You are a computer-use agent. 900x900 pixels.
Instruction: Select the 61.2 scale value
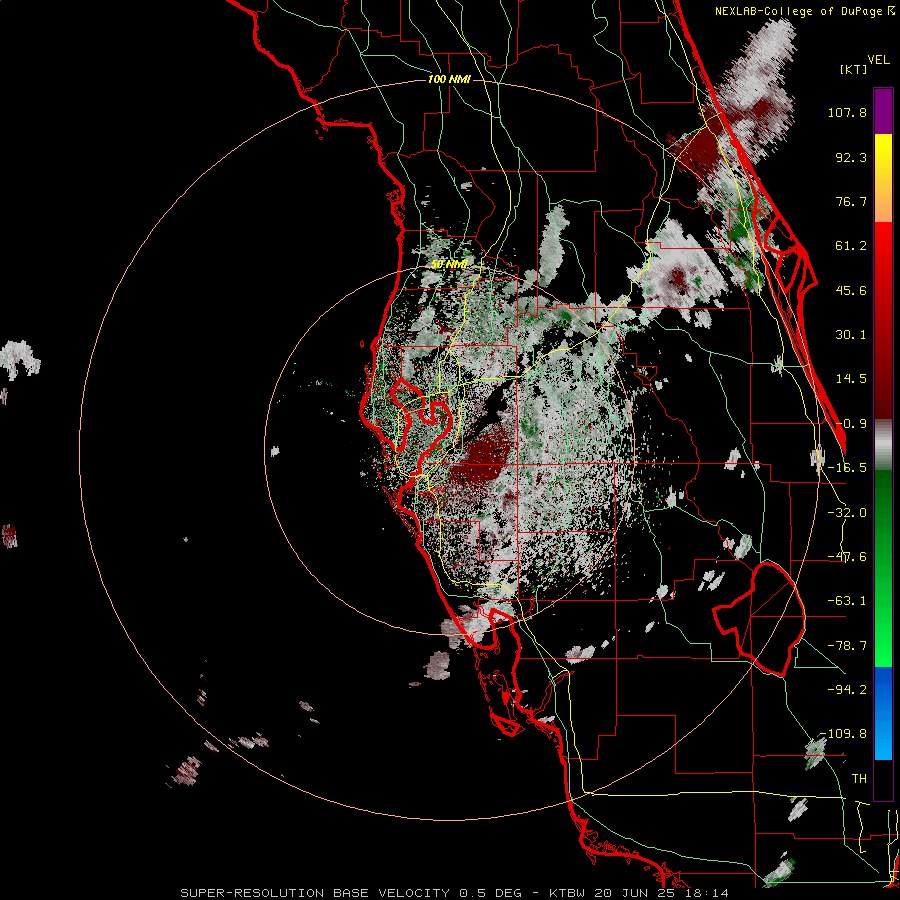(x=851, y=246)
